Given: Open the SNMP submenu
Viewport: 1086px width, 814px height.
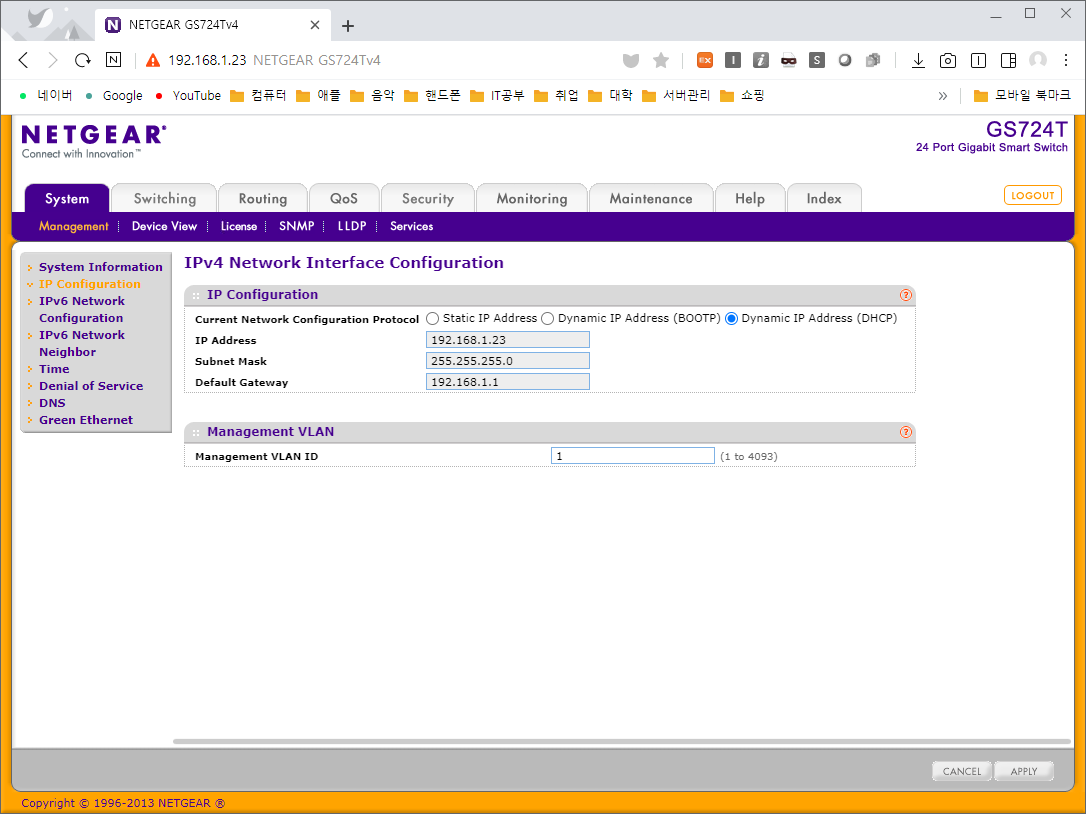Looking at the screenshot, I should [x=296, y=227].
